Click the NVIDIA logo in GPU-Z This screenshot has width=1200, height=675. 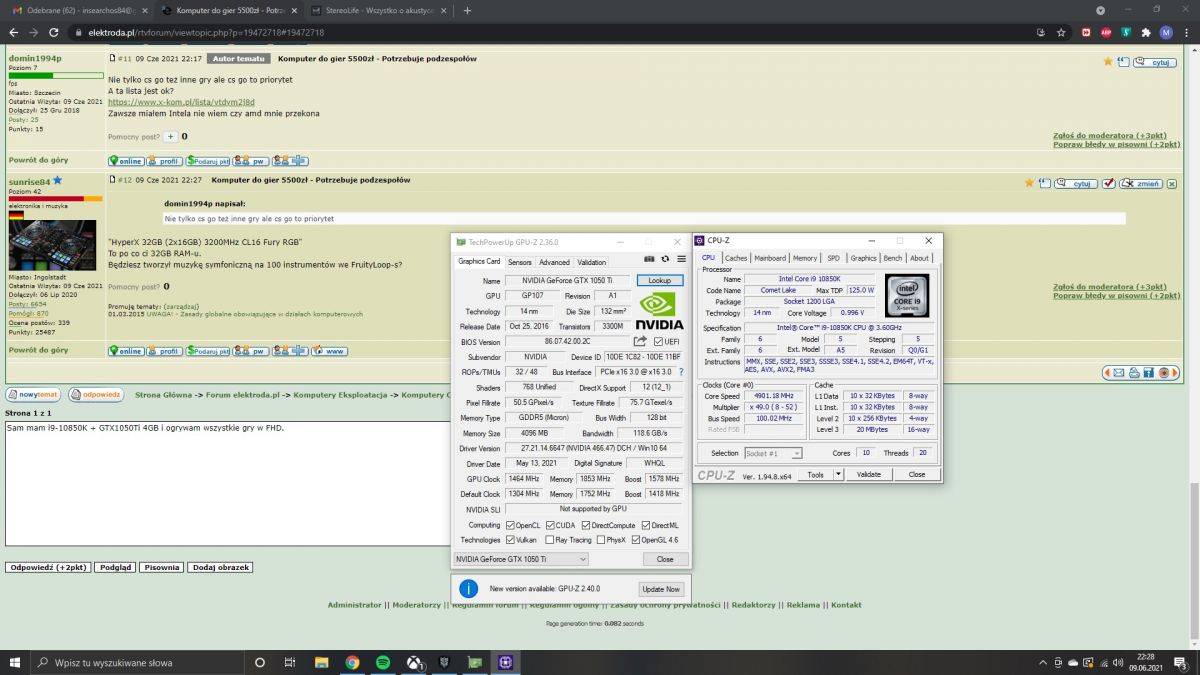(660, 309)
